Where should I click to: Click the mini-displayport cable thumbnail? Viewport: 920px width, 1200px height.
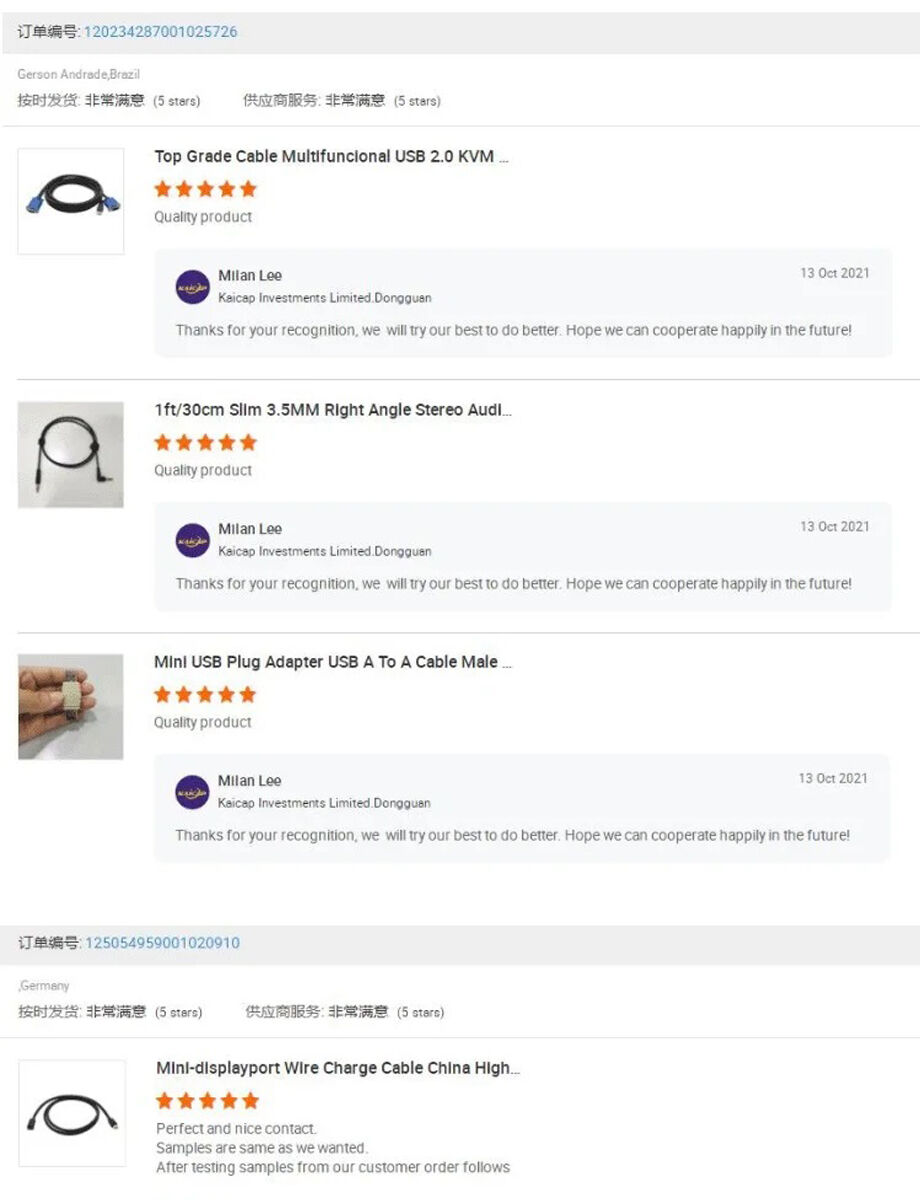[x=72, y=1113]
